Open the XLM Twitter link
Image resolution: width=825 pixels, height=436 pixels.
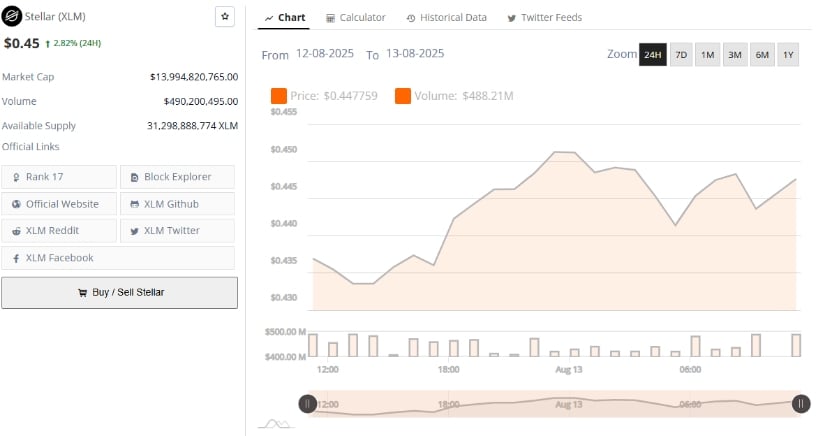pos(177,230)
